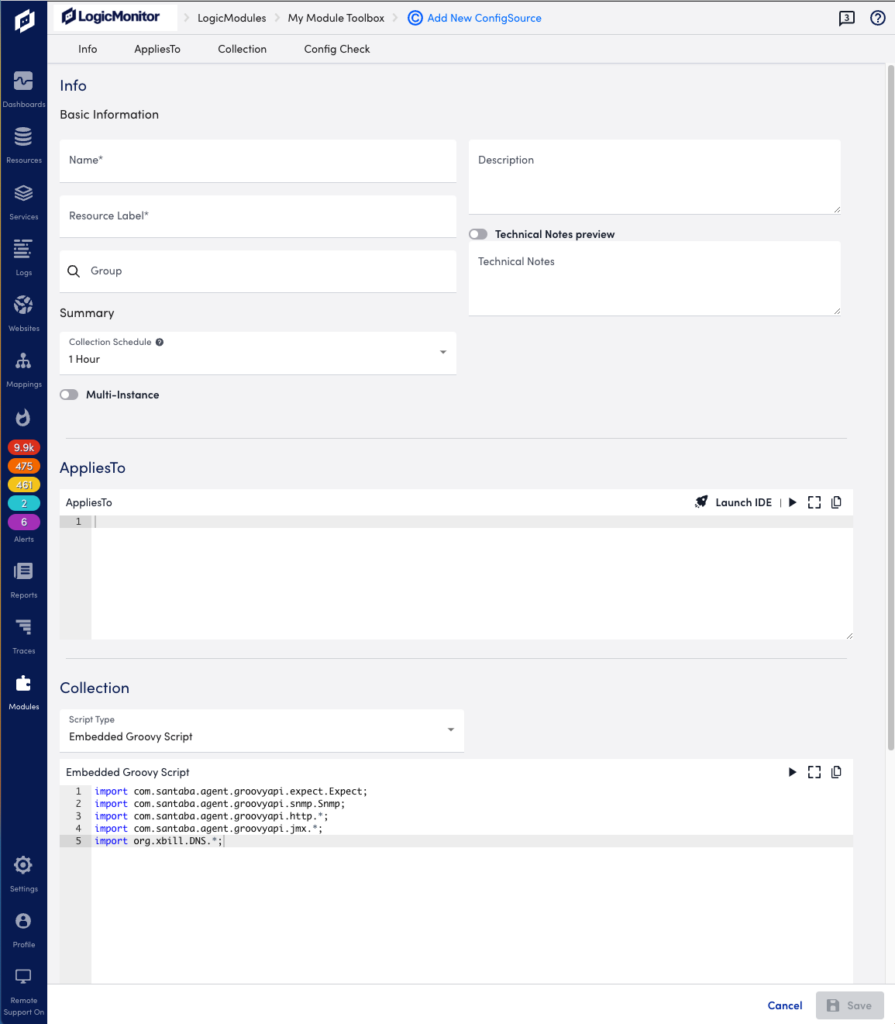Launch IDE for the AppliesTo script

tap(733, 502)
